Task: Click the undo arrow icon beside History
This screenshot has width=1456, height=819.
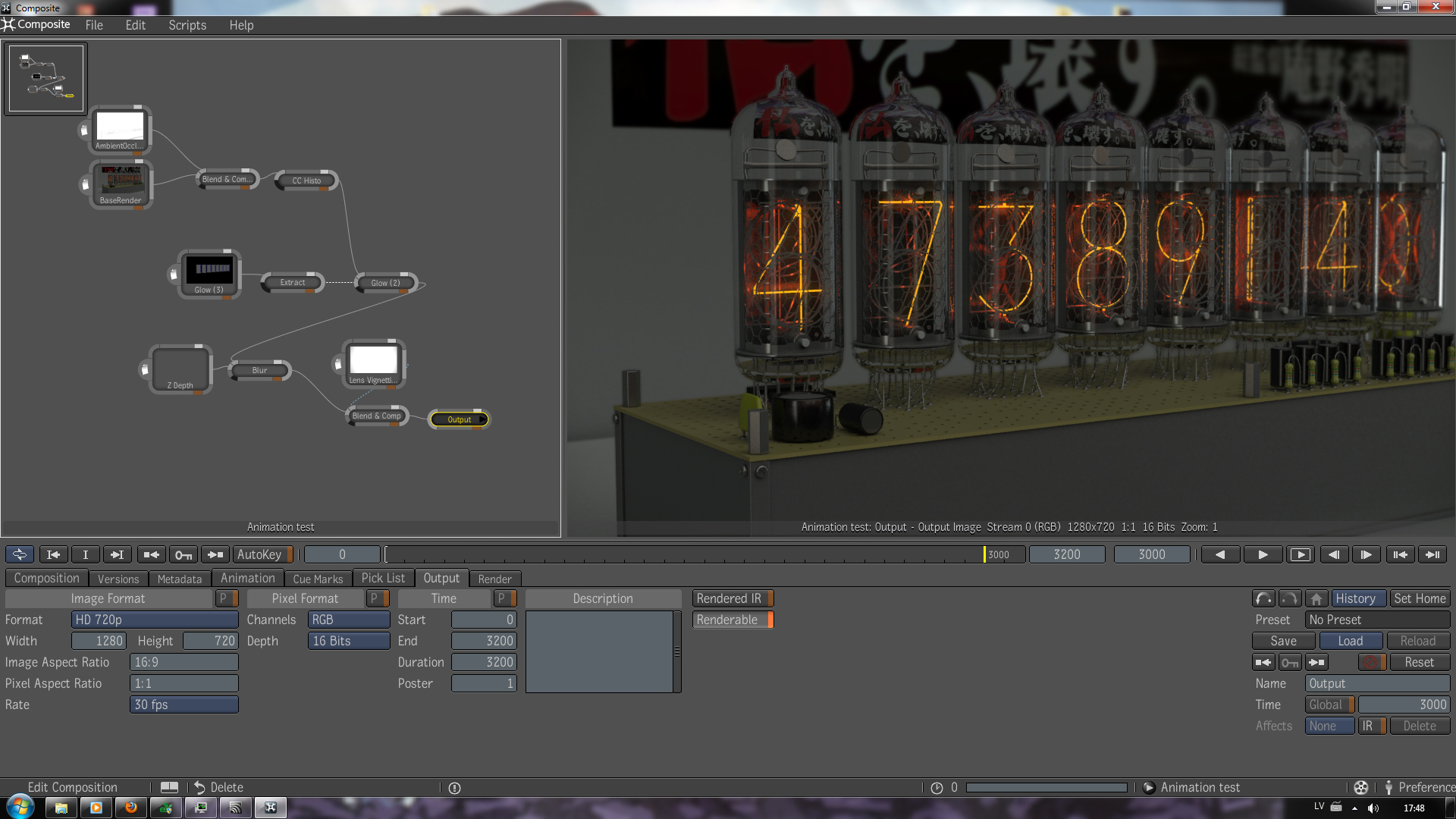Action: (x=1263, y=598)
